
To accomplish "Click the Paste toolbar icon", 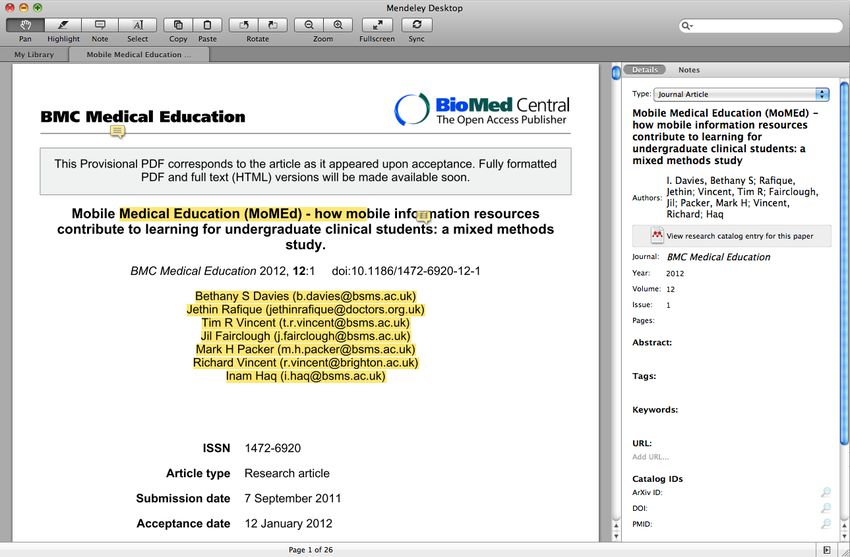I will click(207, 25).
